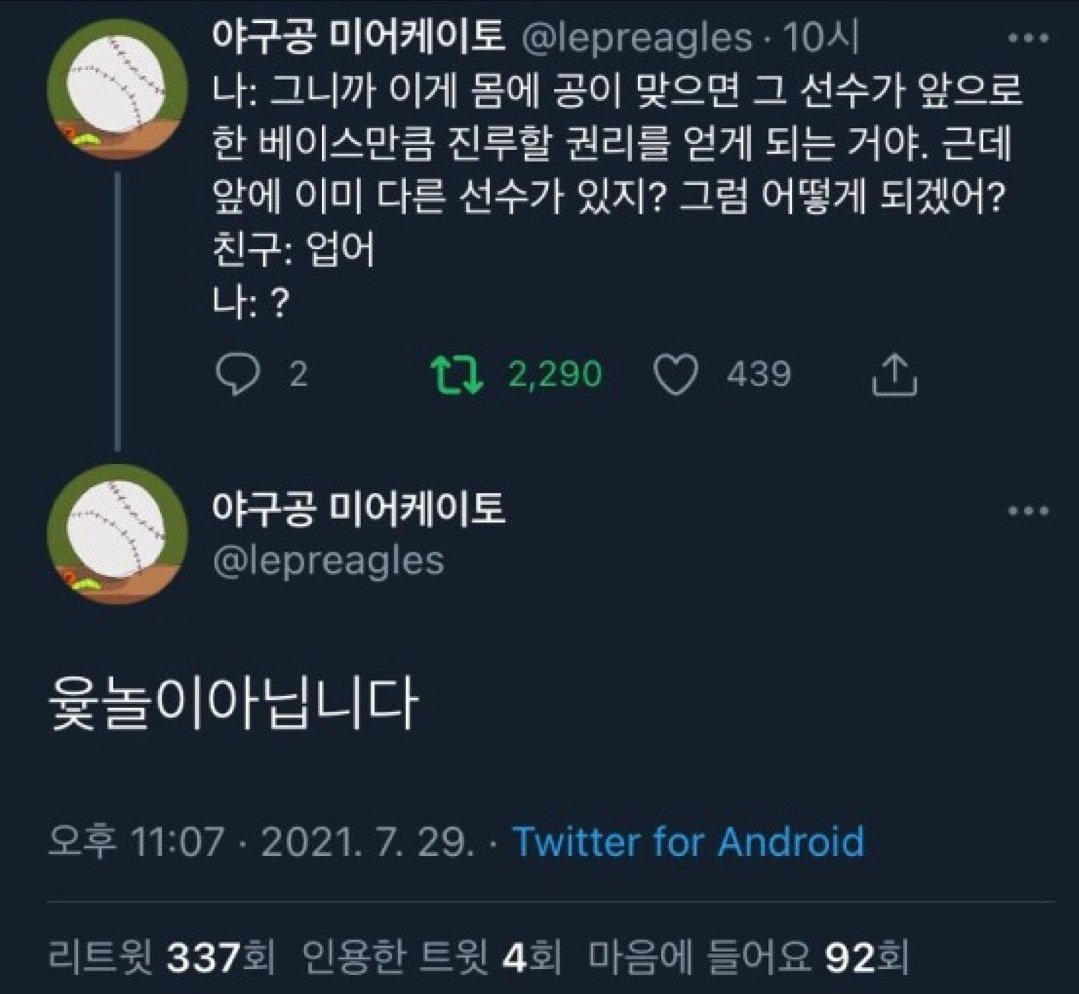Open more options on the 윷놀이아닙니다 tweet
Screen dimensions: 1079x994
pos(1028,511)
